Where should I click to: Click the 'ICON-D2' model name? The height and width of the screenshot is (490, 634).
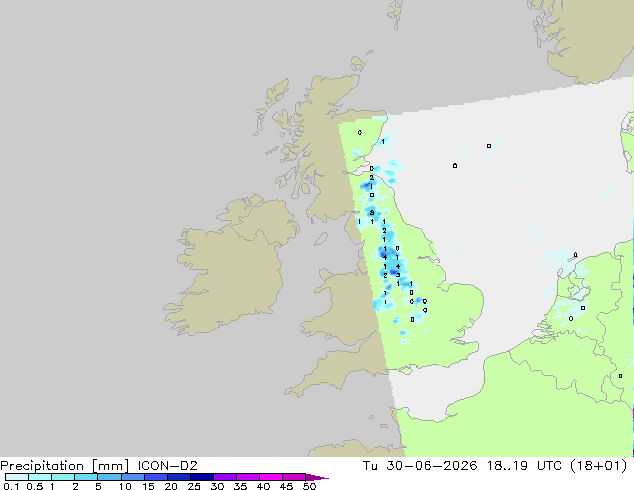pos(167,466)
